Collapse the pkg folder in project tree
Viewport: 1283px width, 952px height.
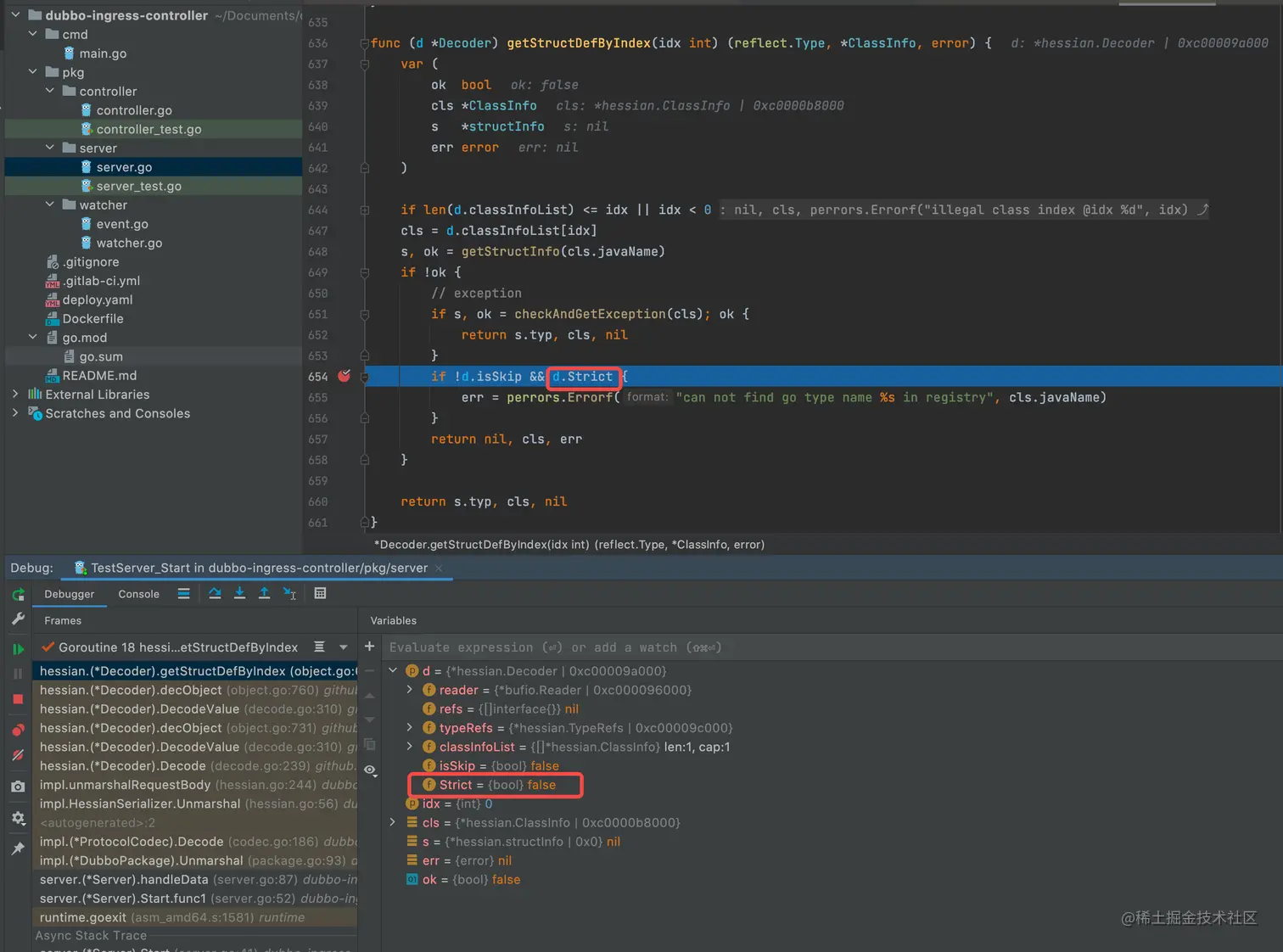tap(33, 72)
